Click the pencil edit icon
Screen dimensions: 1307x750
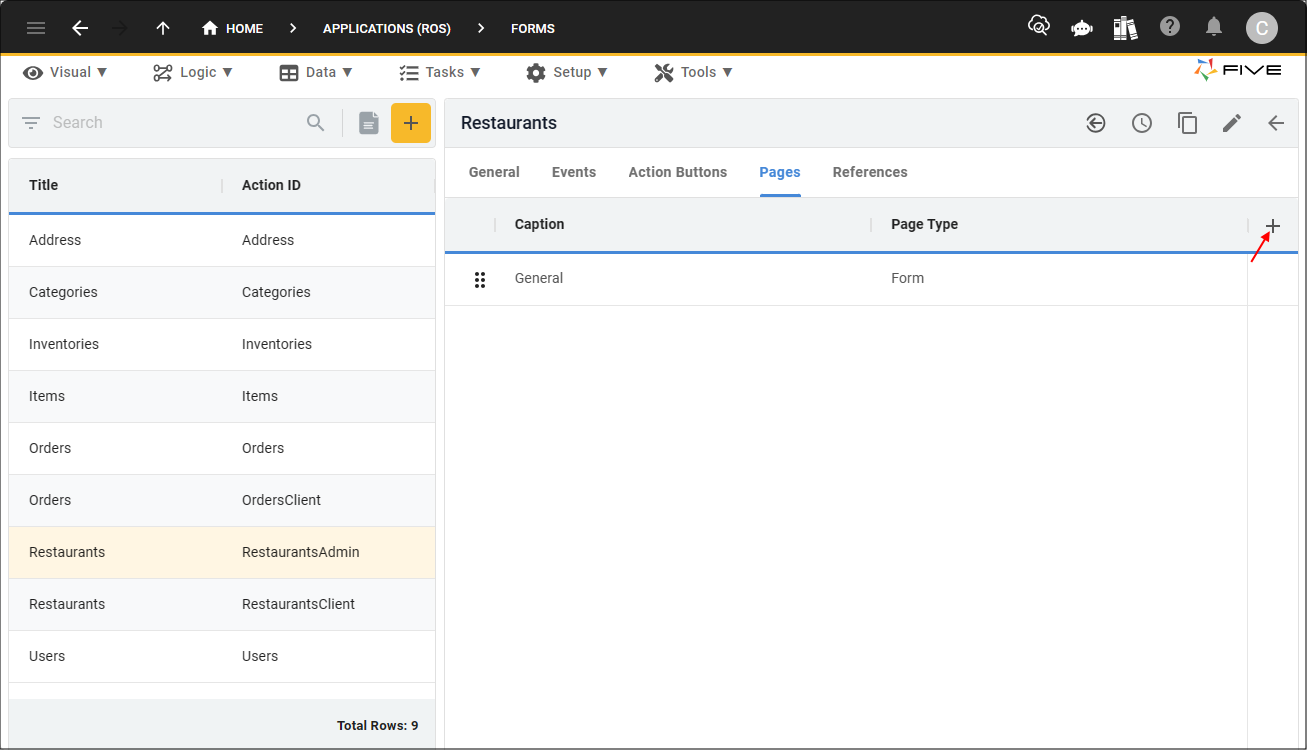tap(1232, 123)
